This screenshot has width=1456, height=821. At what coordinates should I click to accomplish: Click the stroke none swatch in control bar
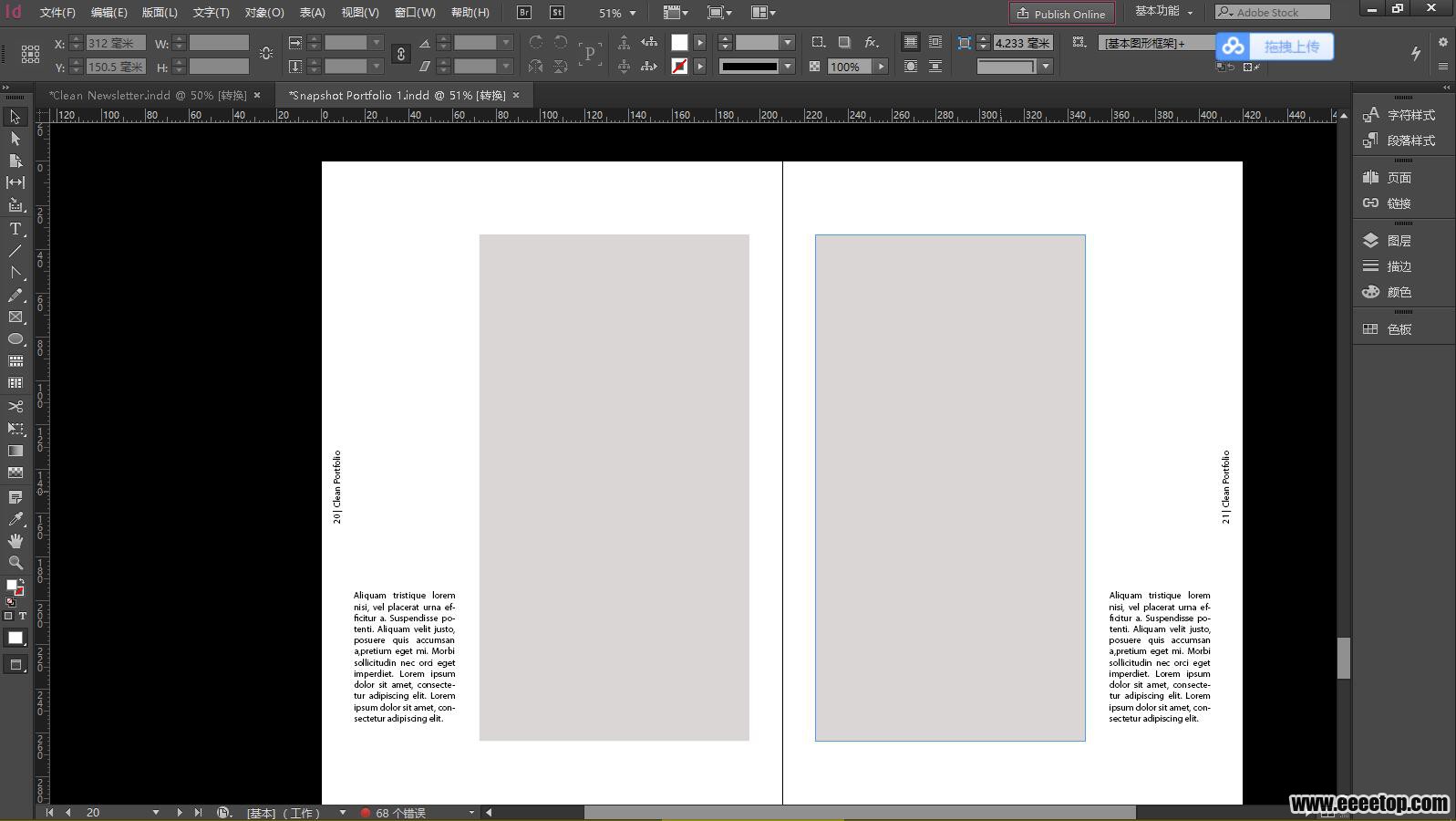pyautogui.click(x=679, y=67)
